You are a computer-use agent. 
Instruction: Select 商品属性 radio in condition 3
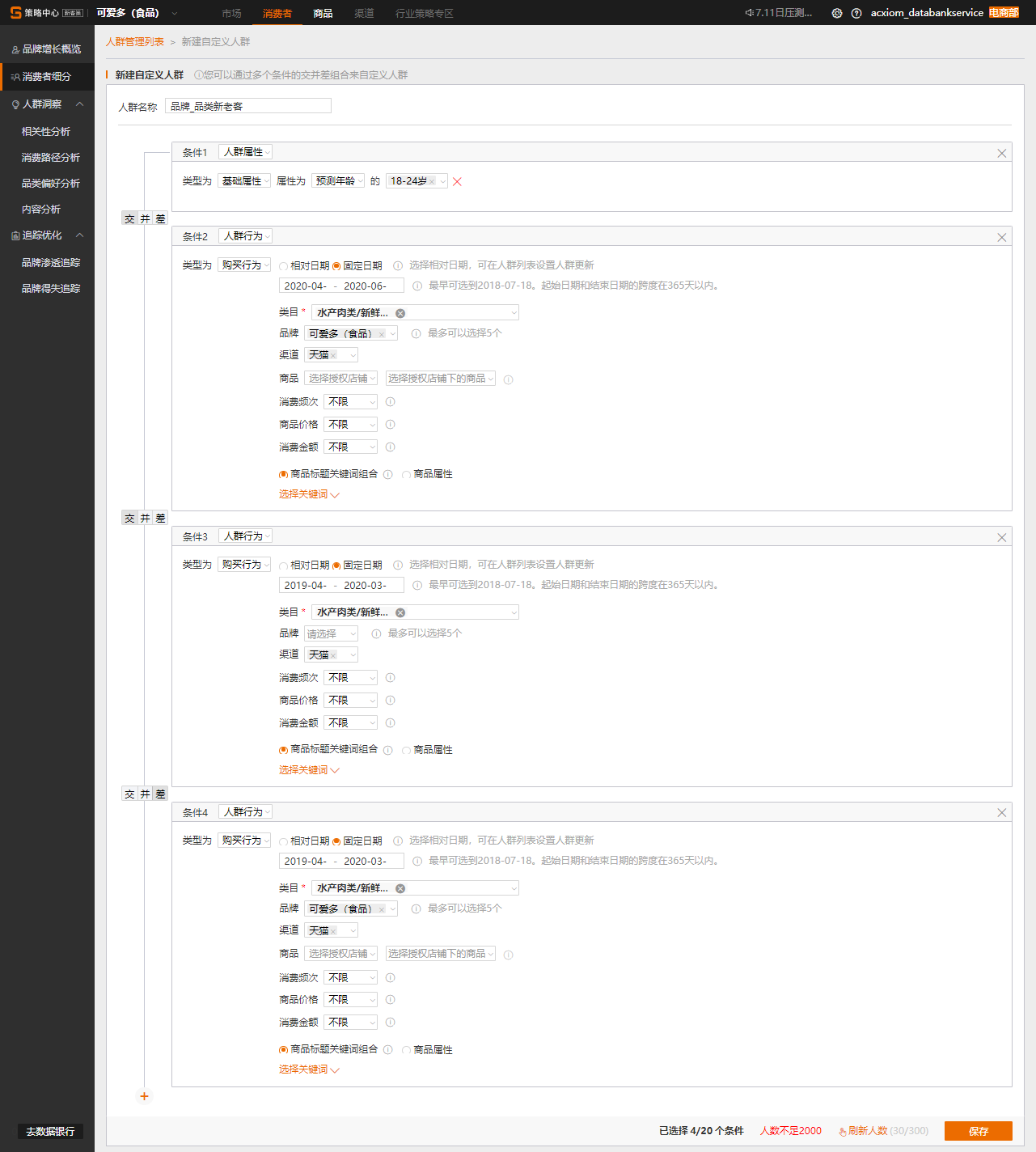point(406,751)
